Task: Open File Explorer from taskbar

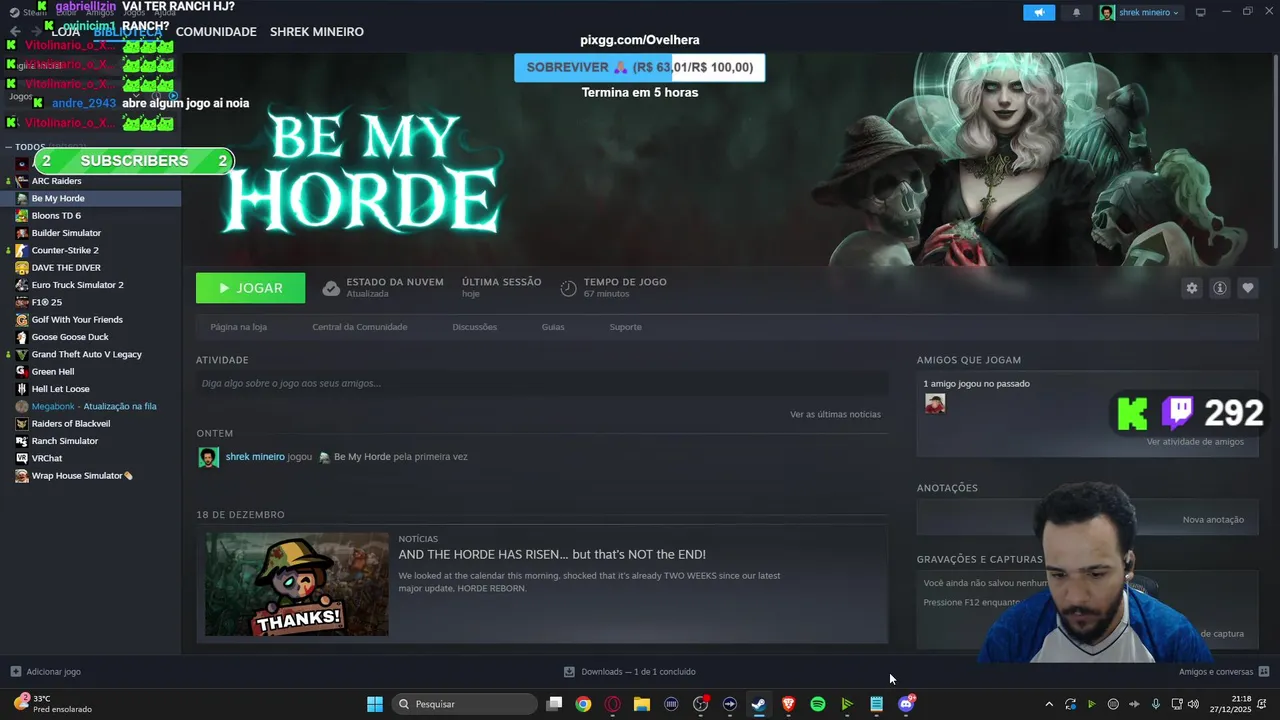Action: (x=642, y=704)
